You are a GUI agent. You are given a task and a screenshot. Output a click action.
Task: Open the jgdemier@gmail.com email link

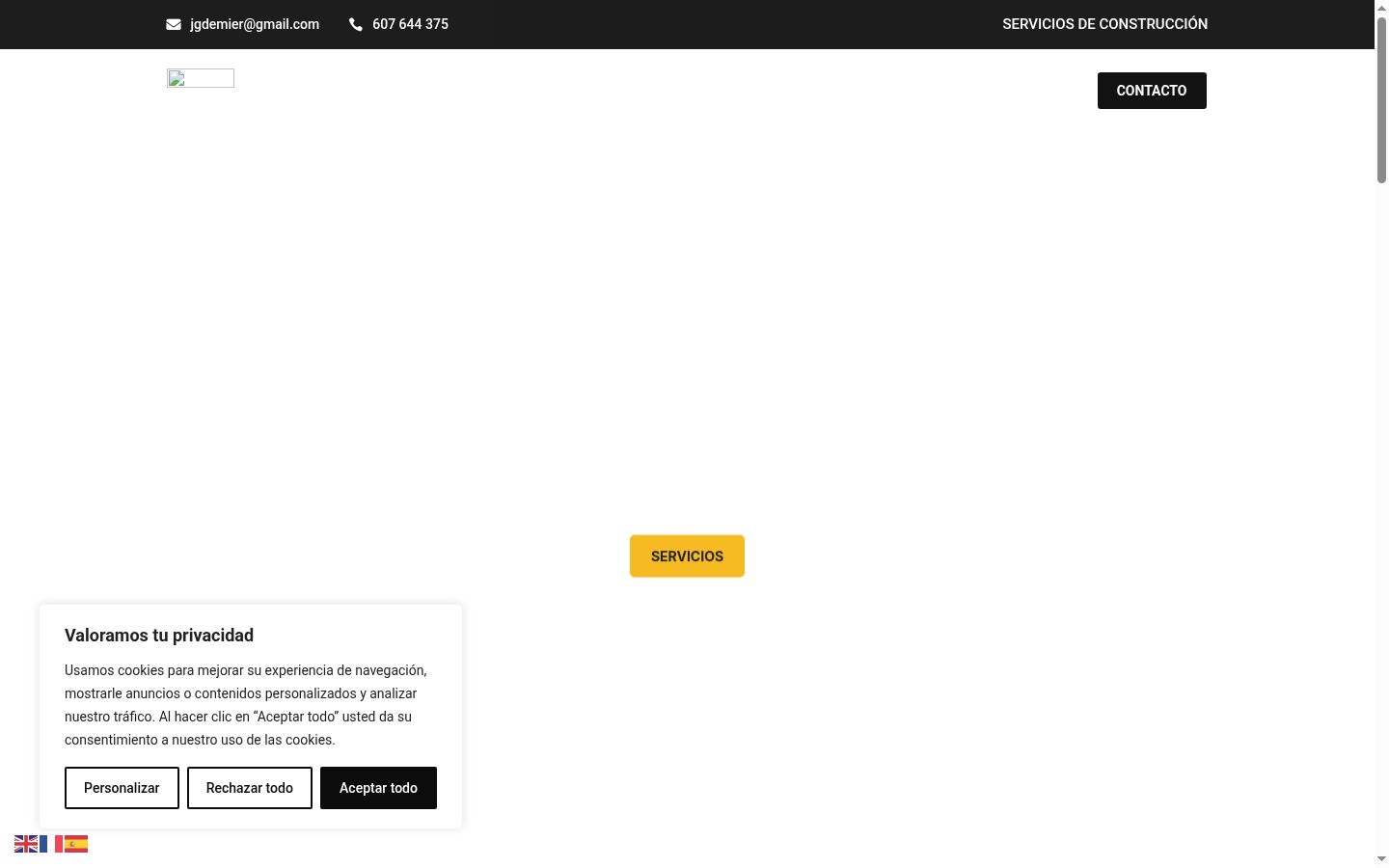tap(255, 24)
